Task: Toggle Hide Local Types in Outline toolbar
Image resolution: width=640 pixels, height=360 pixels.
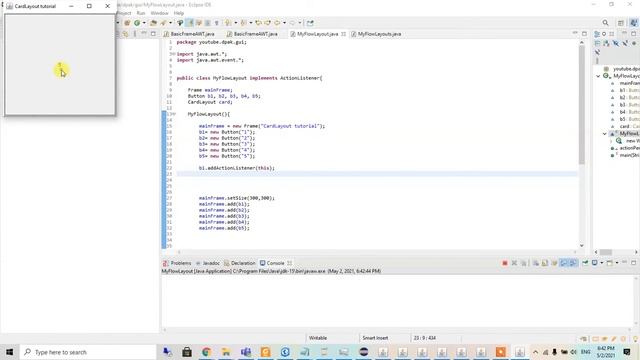Action: (597, 52)
